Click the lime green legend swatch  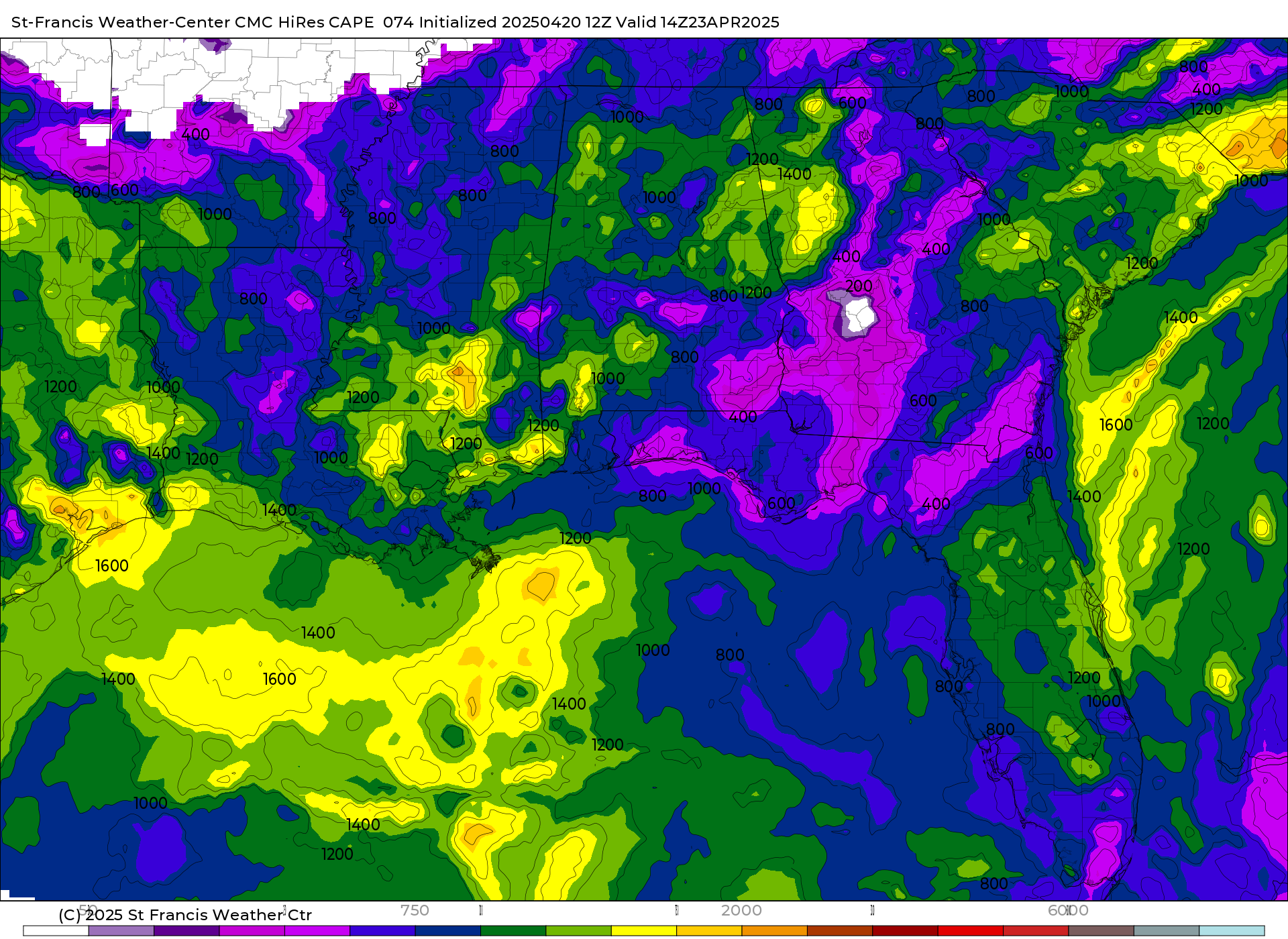pyautogui.click(x=579, y=931)
